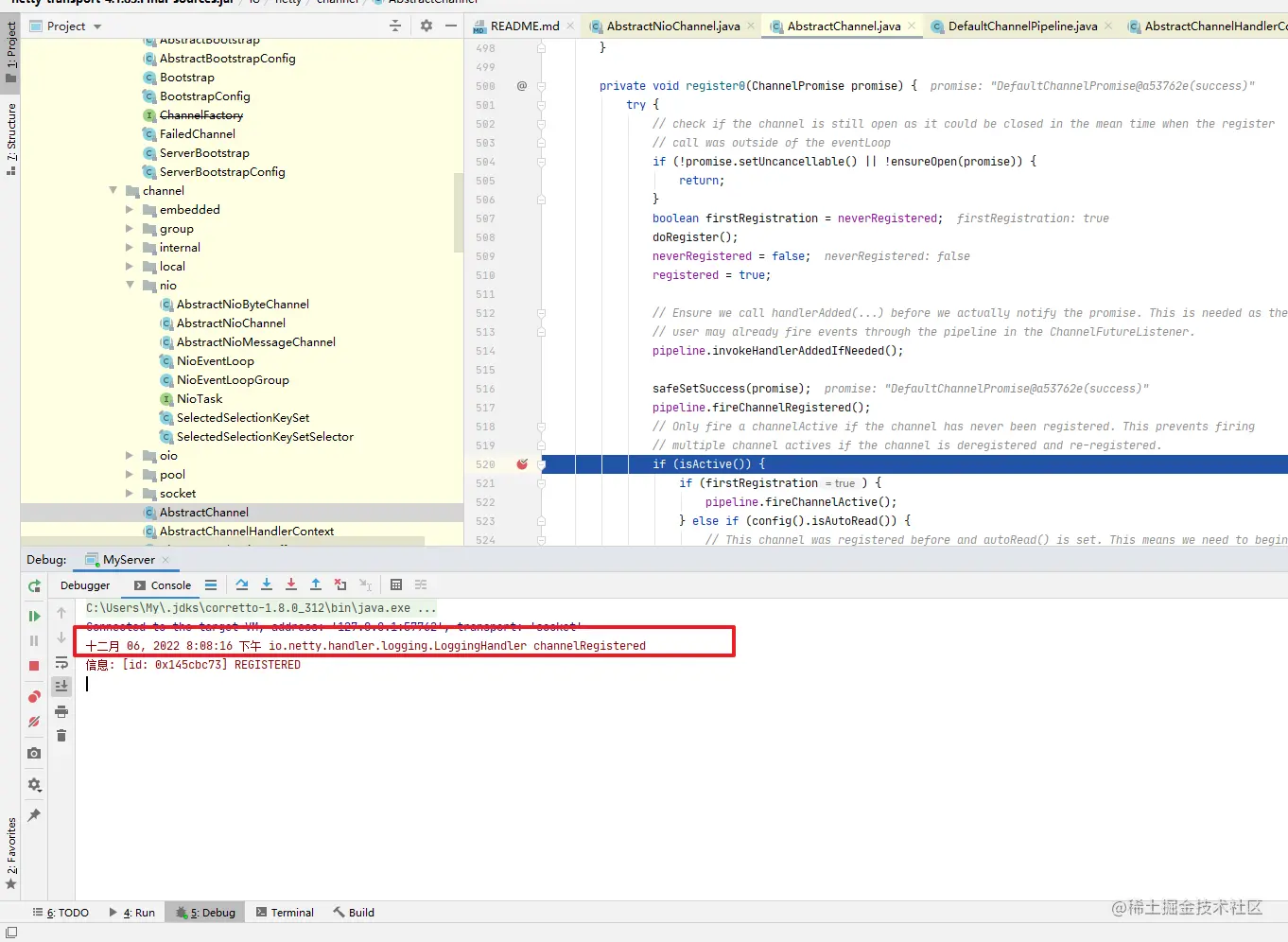Switch to AbstractNioChannel.java tab
Image resolution: width=1288 pixels, height=942 pixels.
tap(672, 26)
